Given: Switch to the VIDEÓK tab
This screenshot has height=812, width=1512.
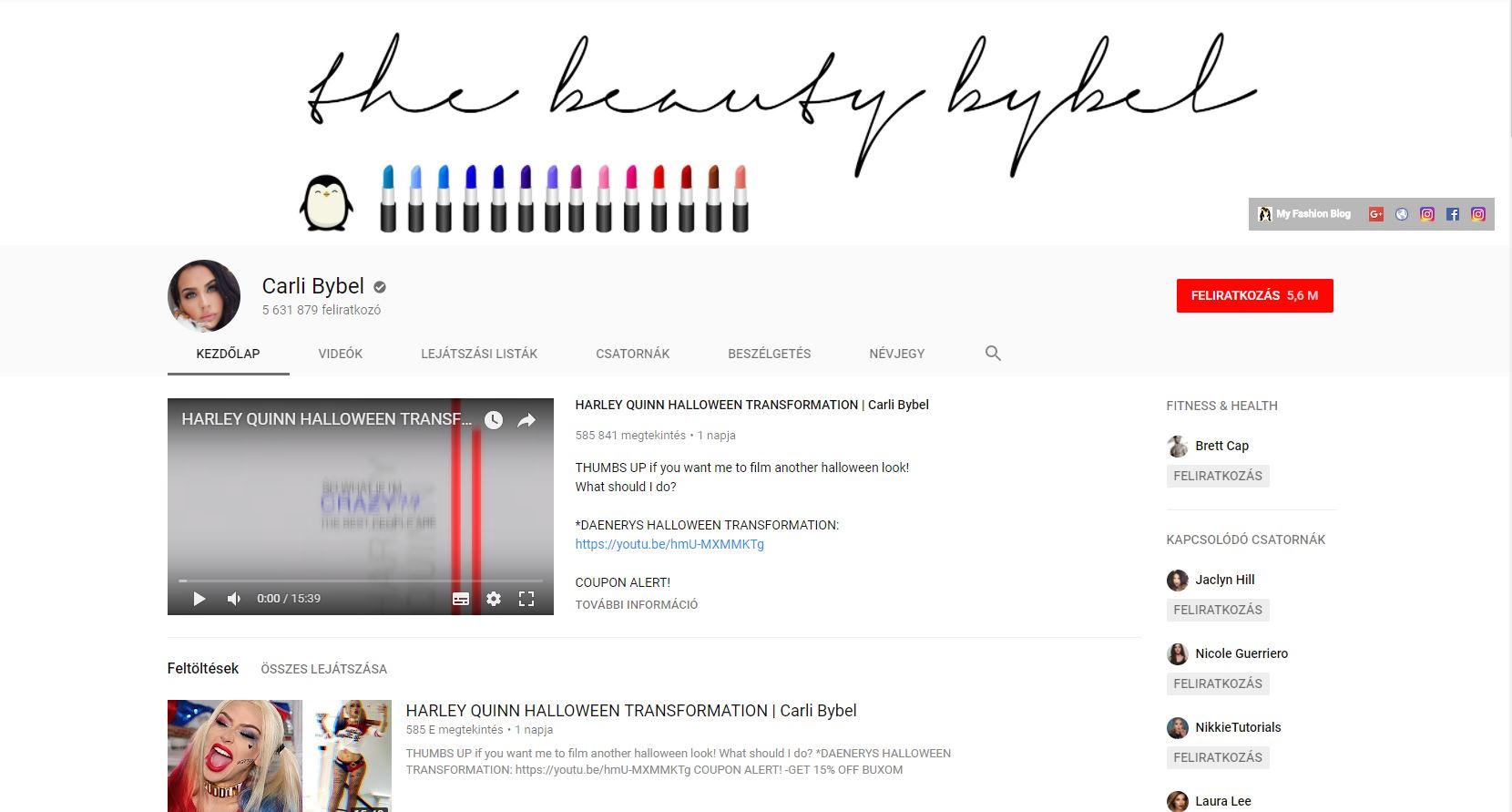Looking at the screenshot, I should coord(341,354).
